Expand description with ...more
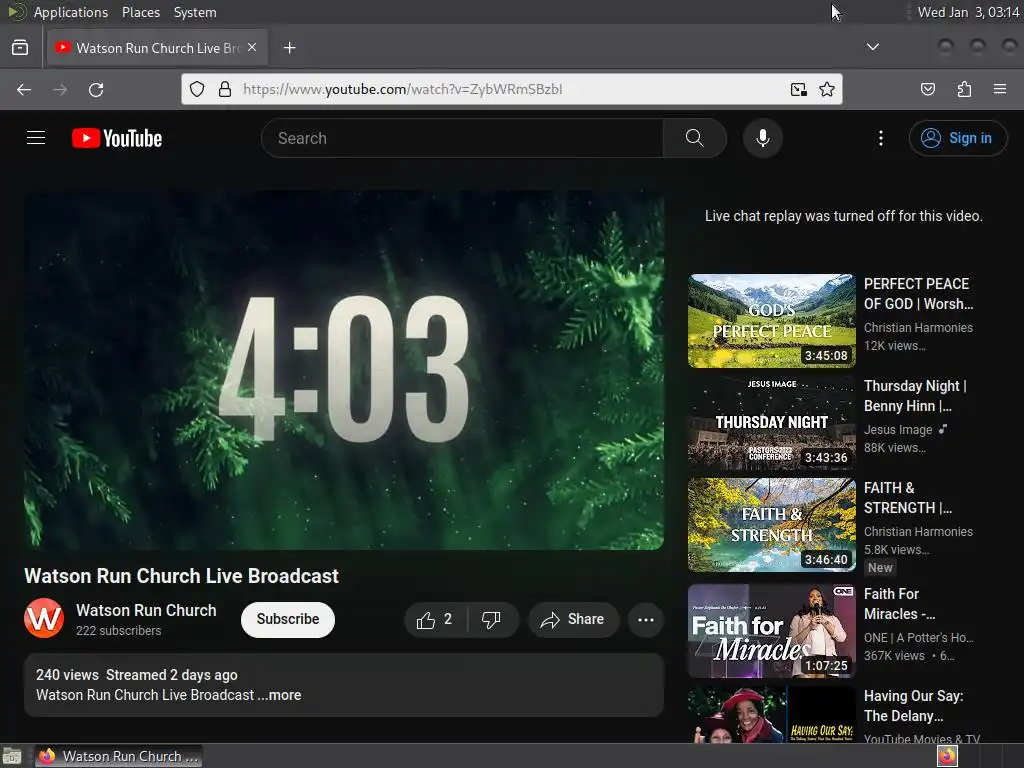The image size is (1024, 768). click(280, 696)
